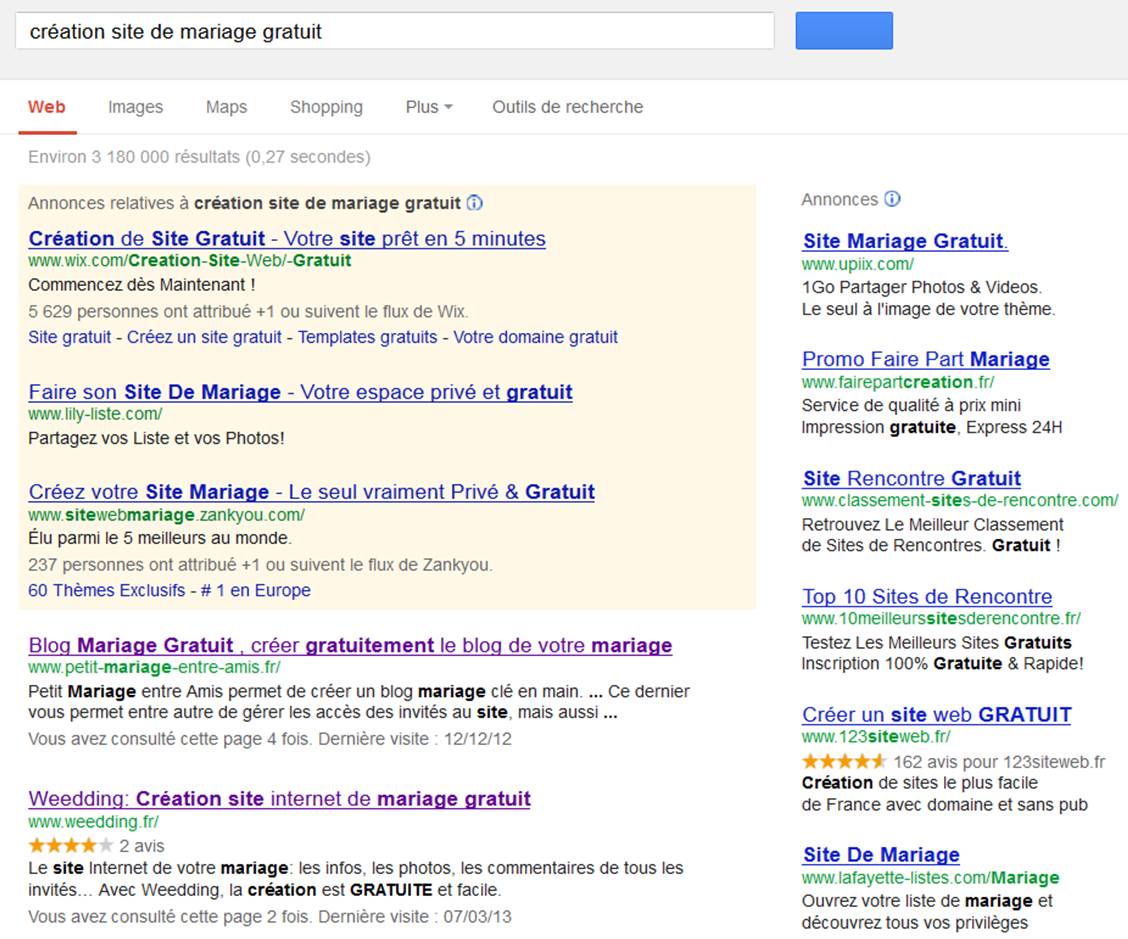Click the blue search button

pos(843,31)
